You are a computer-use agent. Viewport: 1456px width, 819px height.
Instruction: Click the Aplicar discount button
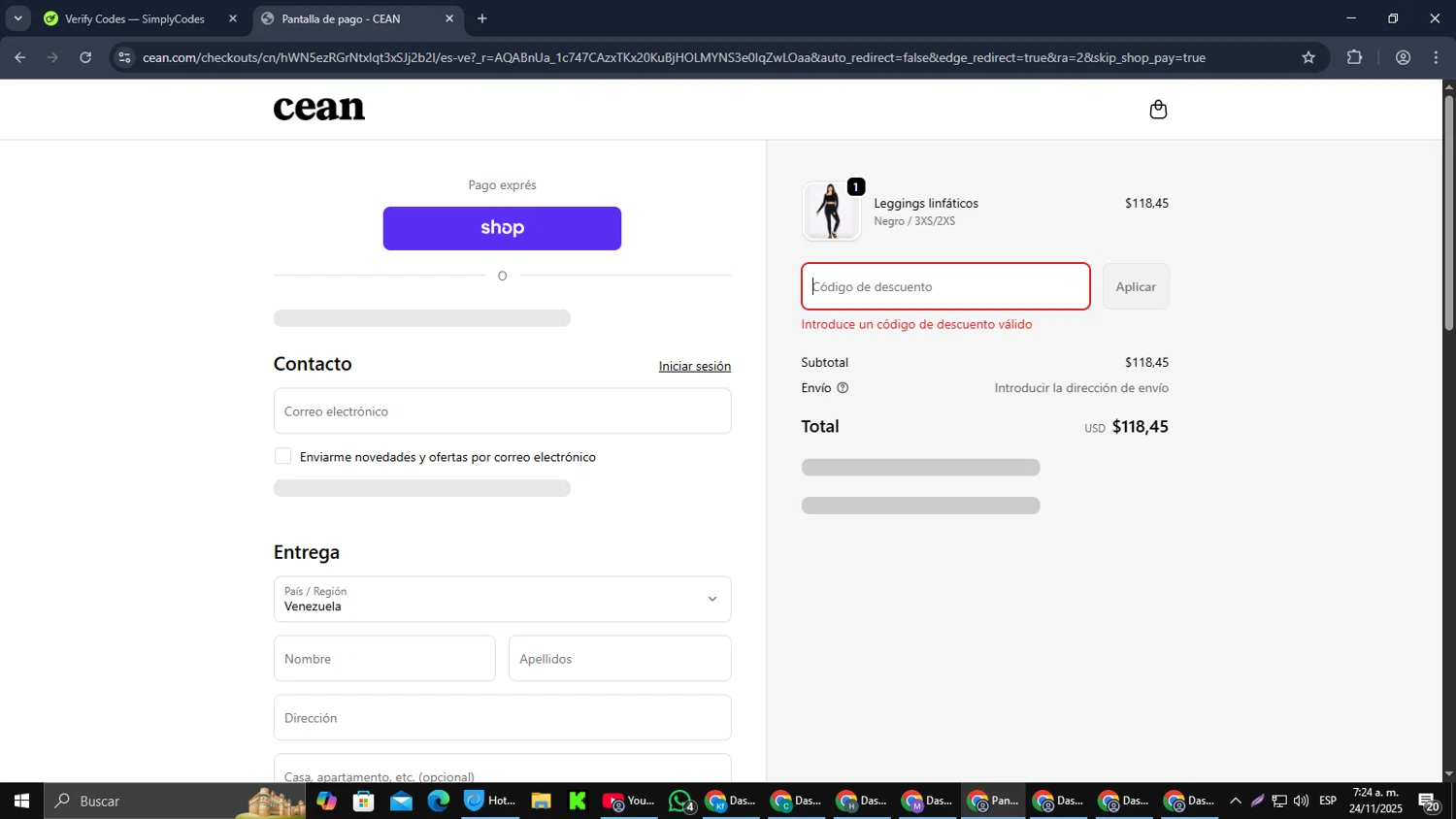pos(1136,286)
